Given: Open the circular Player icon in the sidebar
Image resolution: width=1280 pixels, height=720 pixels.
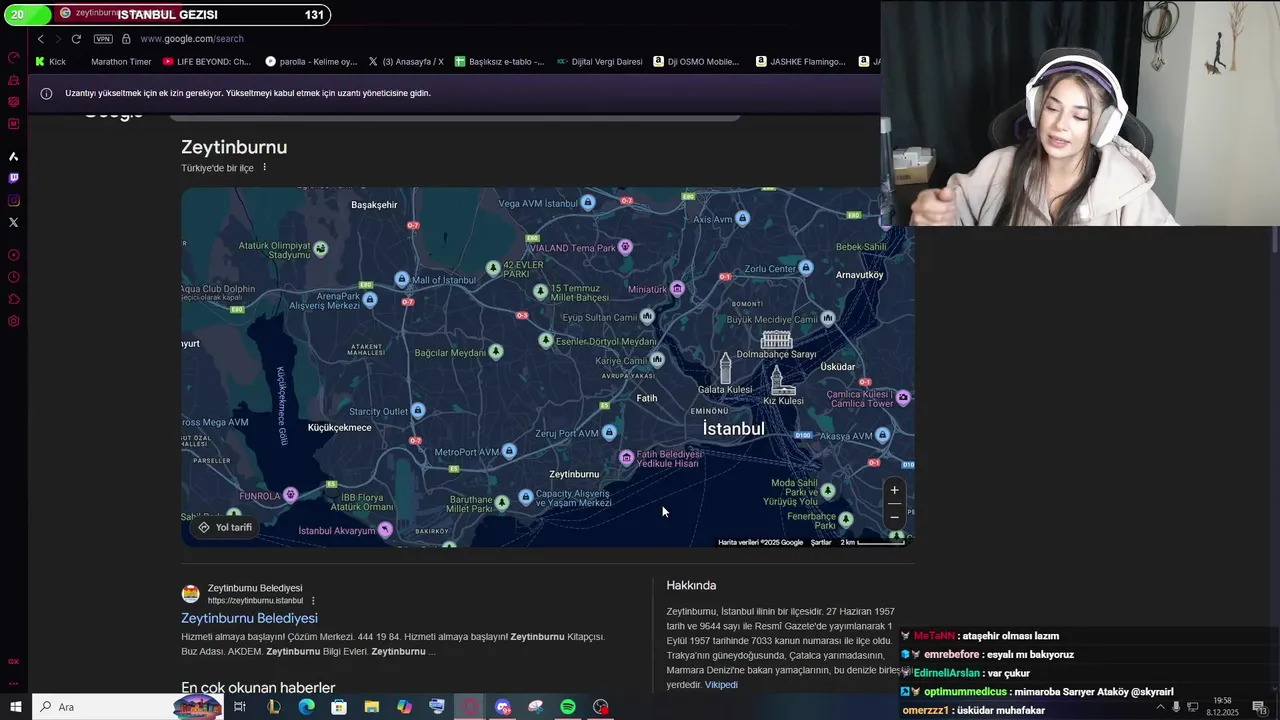Looking at the screenshot, I should pos(14,255).
